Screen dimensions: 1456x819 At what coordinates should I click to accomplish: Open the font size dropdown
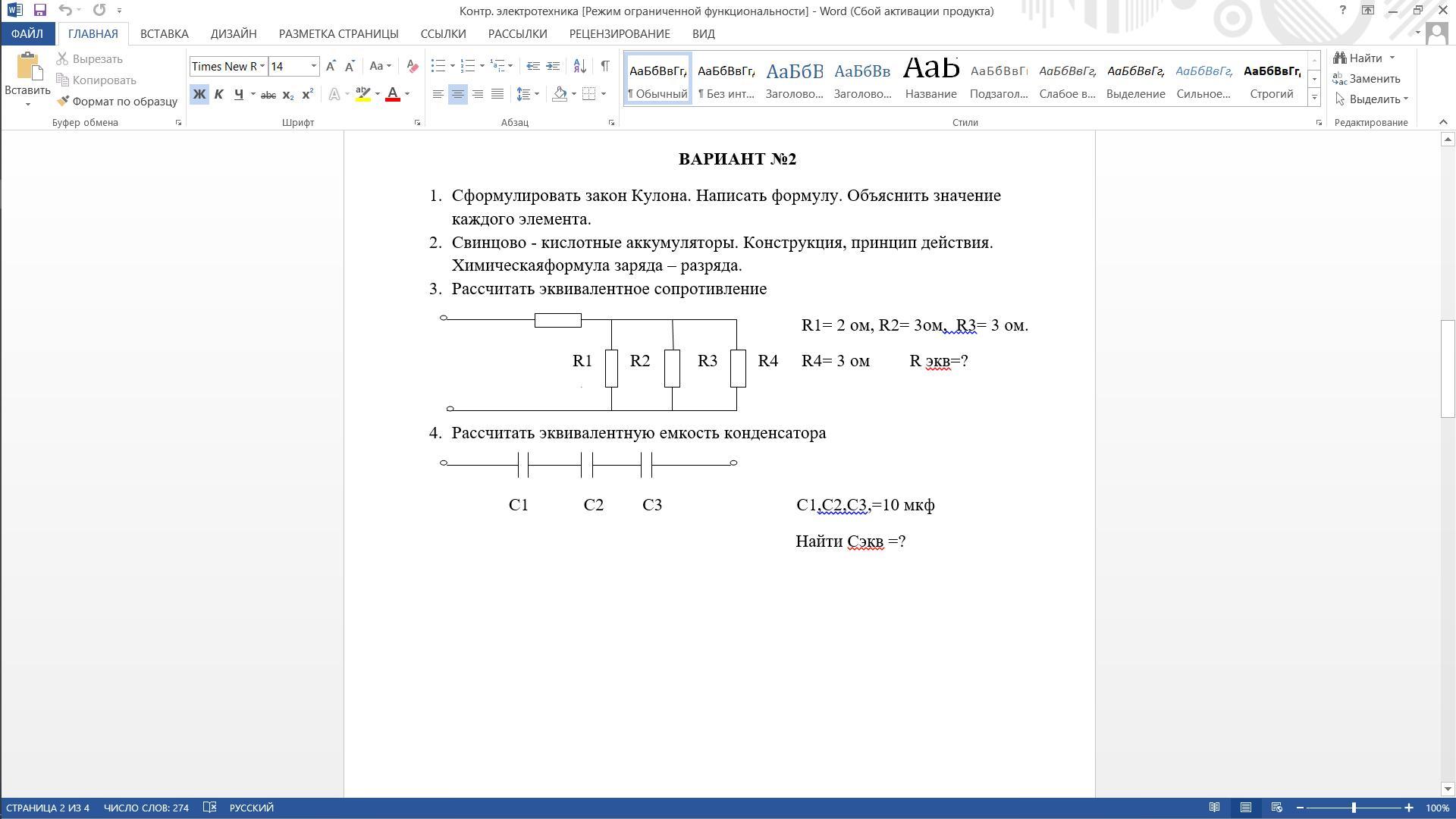point(313,67)
